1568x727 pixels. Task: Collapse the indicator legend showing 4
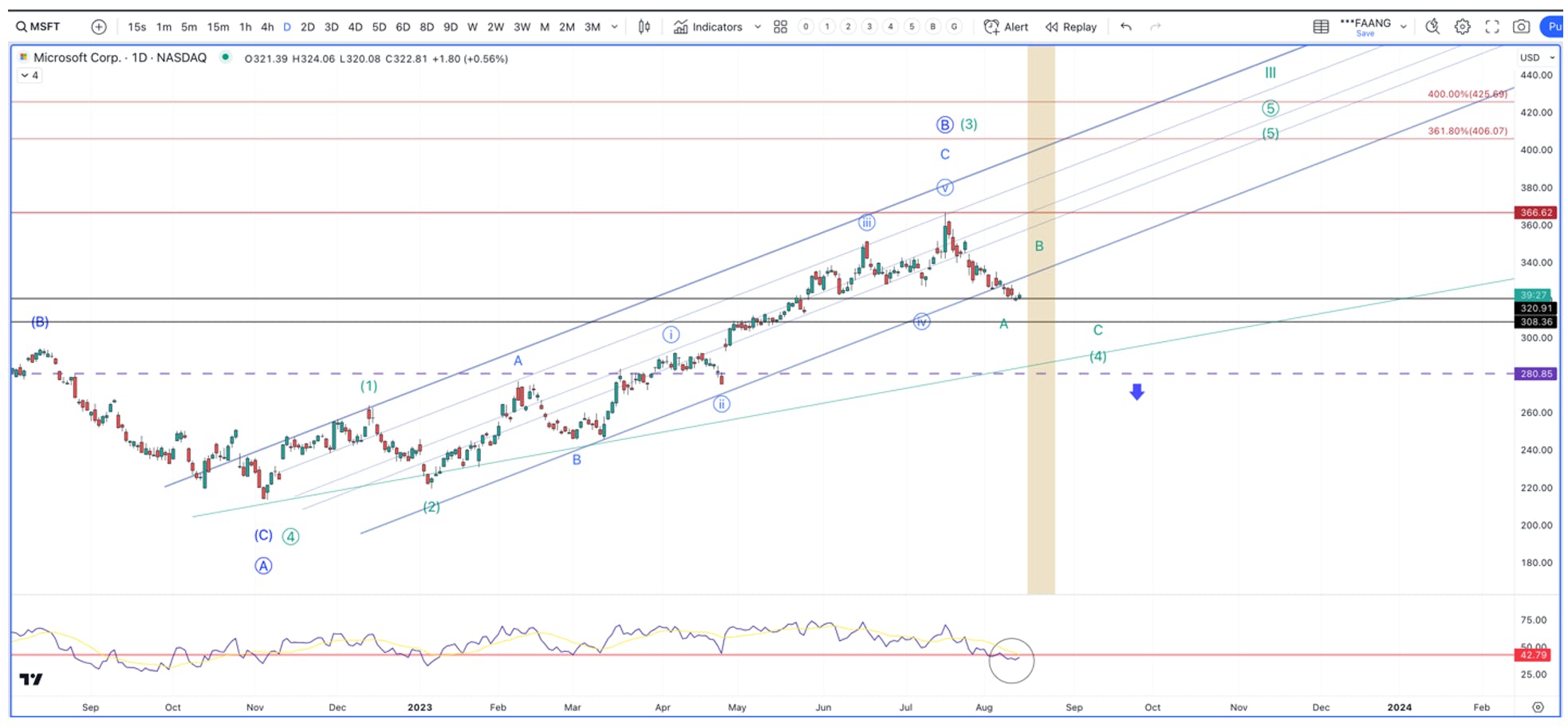(x=30, y=75)
